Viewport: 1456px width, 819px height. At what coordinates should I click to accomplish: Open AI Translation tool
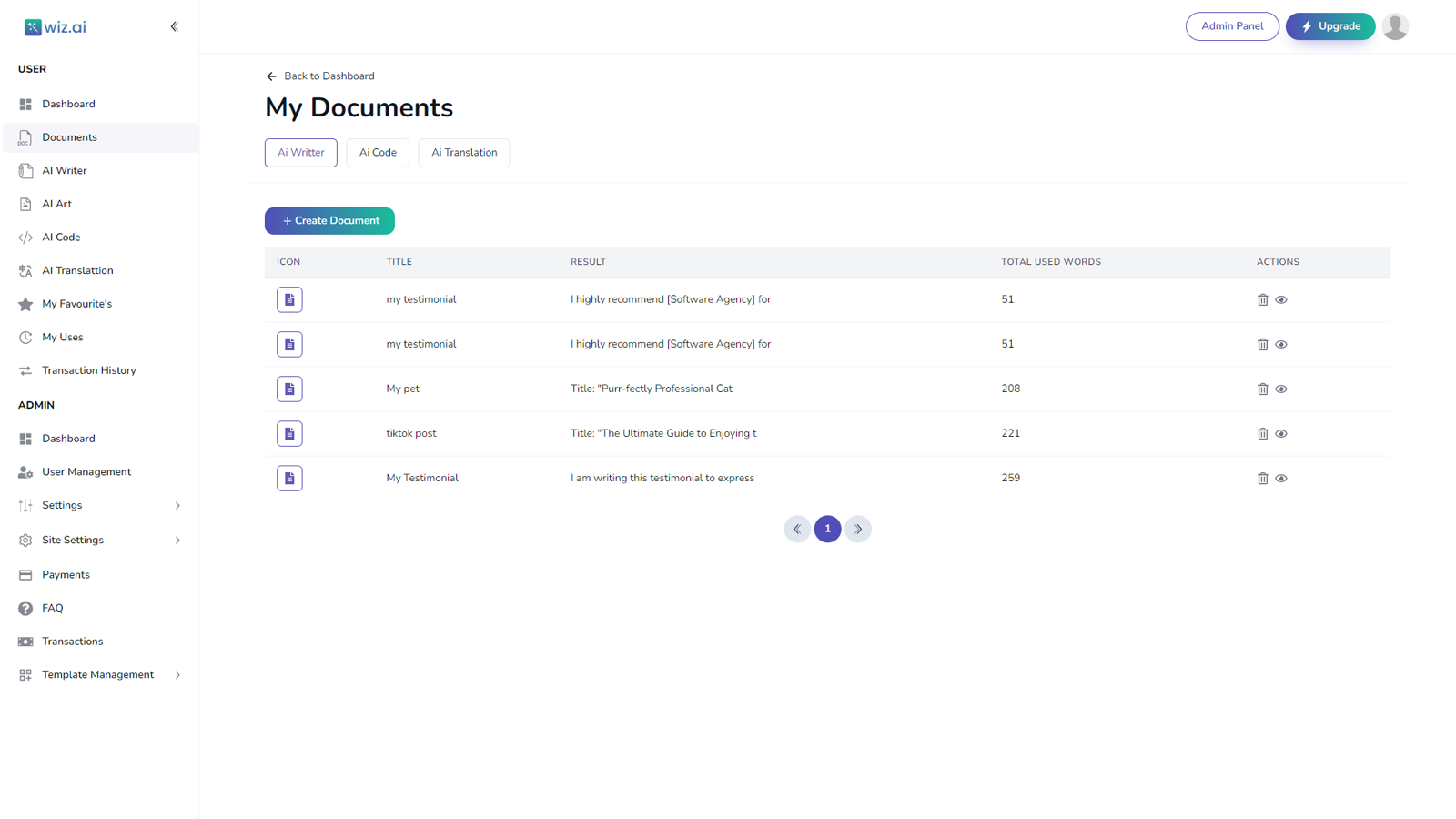[x=77, y=269]
